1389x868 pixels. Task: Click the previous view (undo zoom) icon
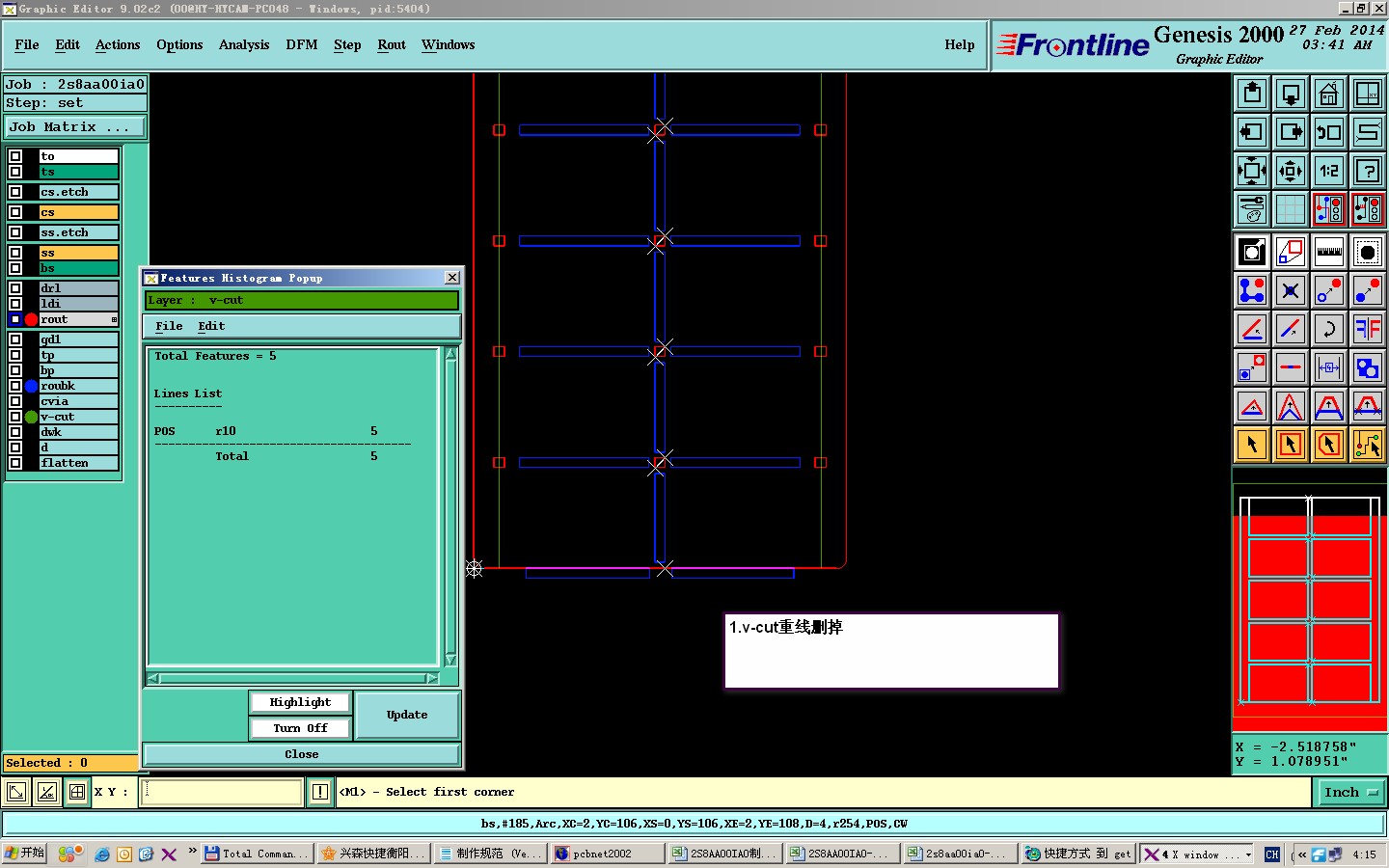tap(1329, 132)
